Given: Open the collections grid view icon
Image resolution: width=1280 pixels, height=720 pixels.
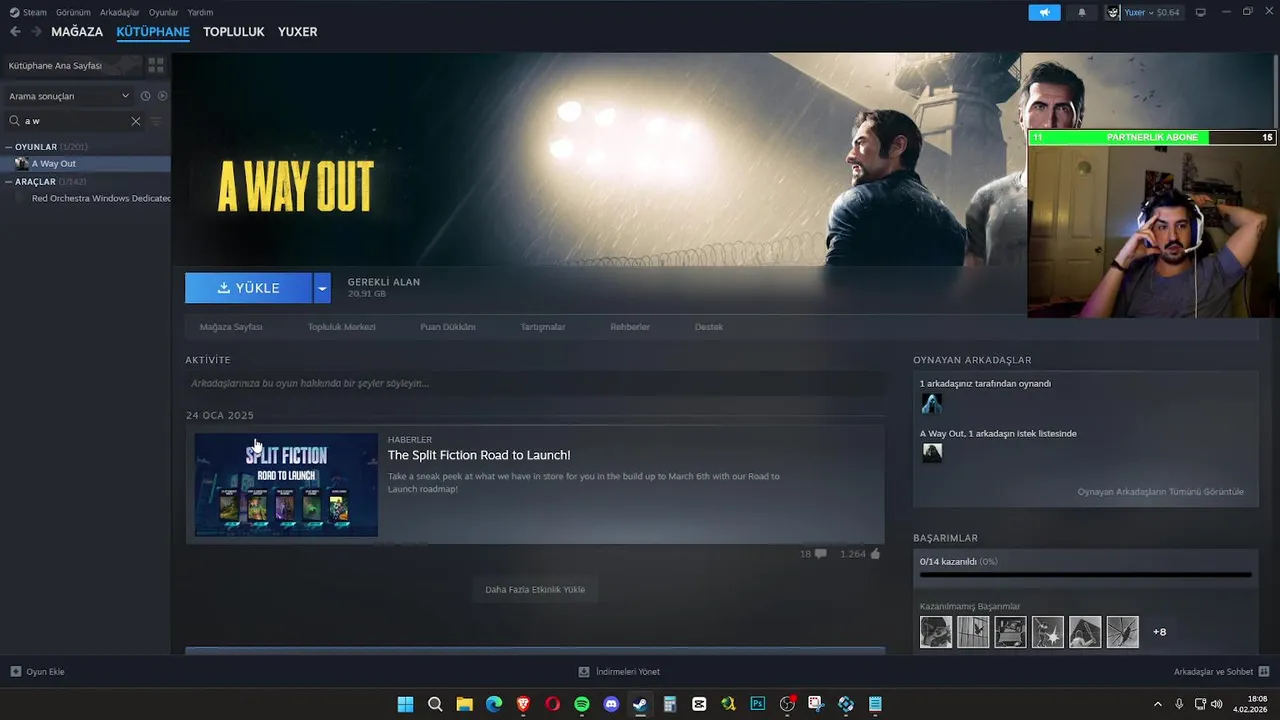Looking at the screenshot, I should pos(156,65).
